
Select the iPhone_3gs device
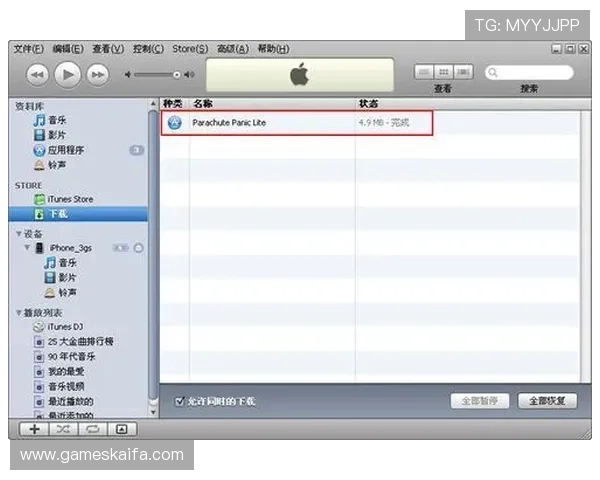coord(64,248)
